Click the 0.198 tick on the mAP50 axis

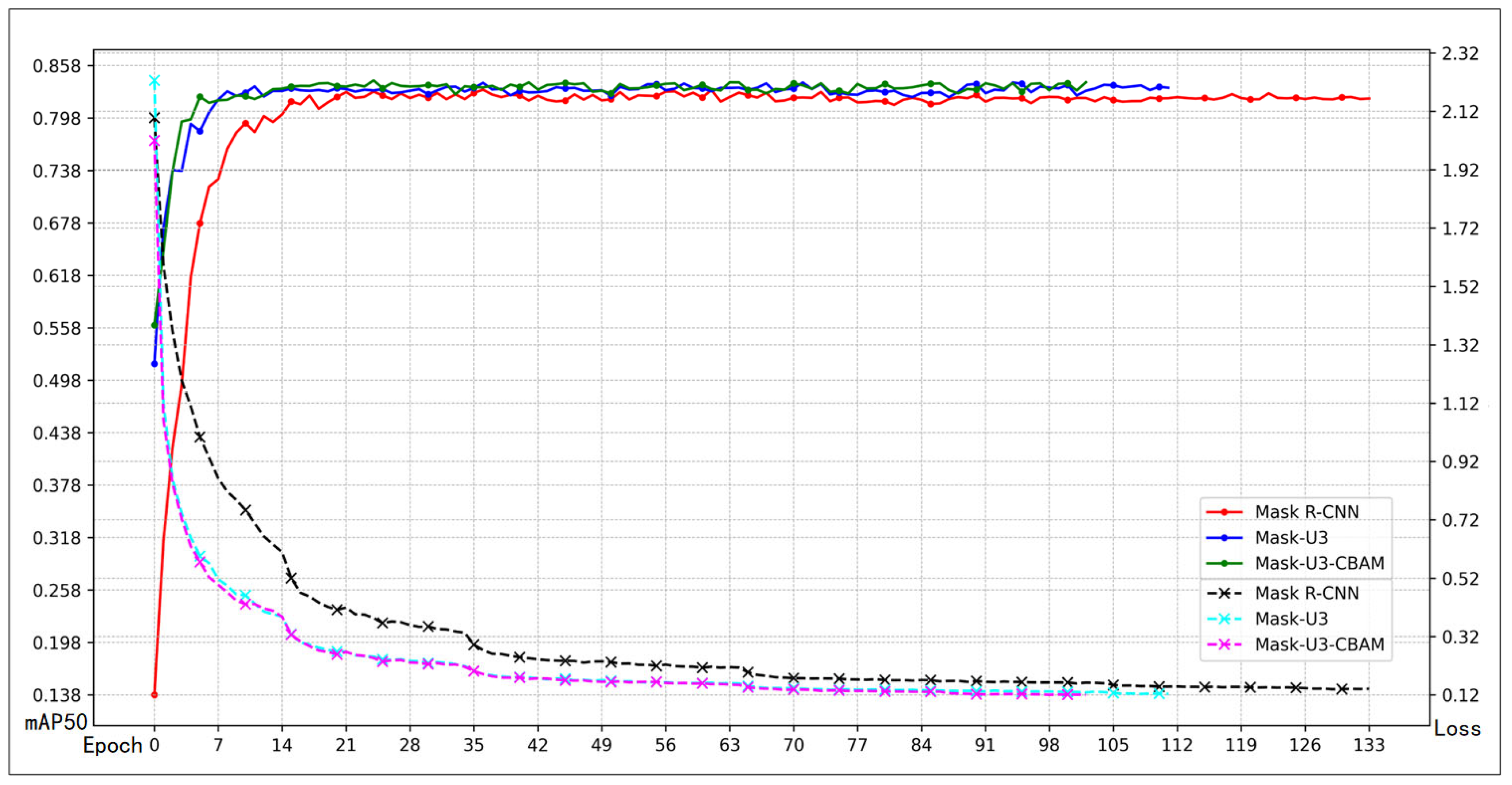click(x=57, y=643)
